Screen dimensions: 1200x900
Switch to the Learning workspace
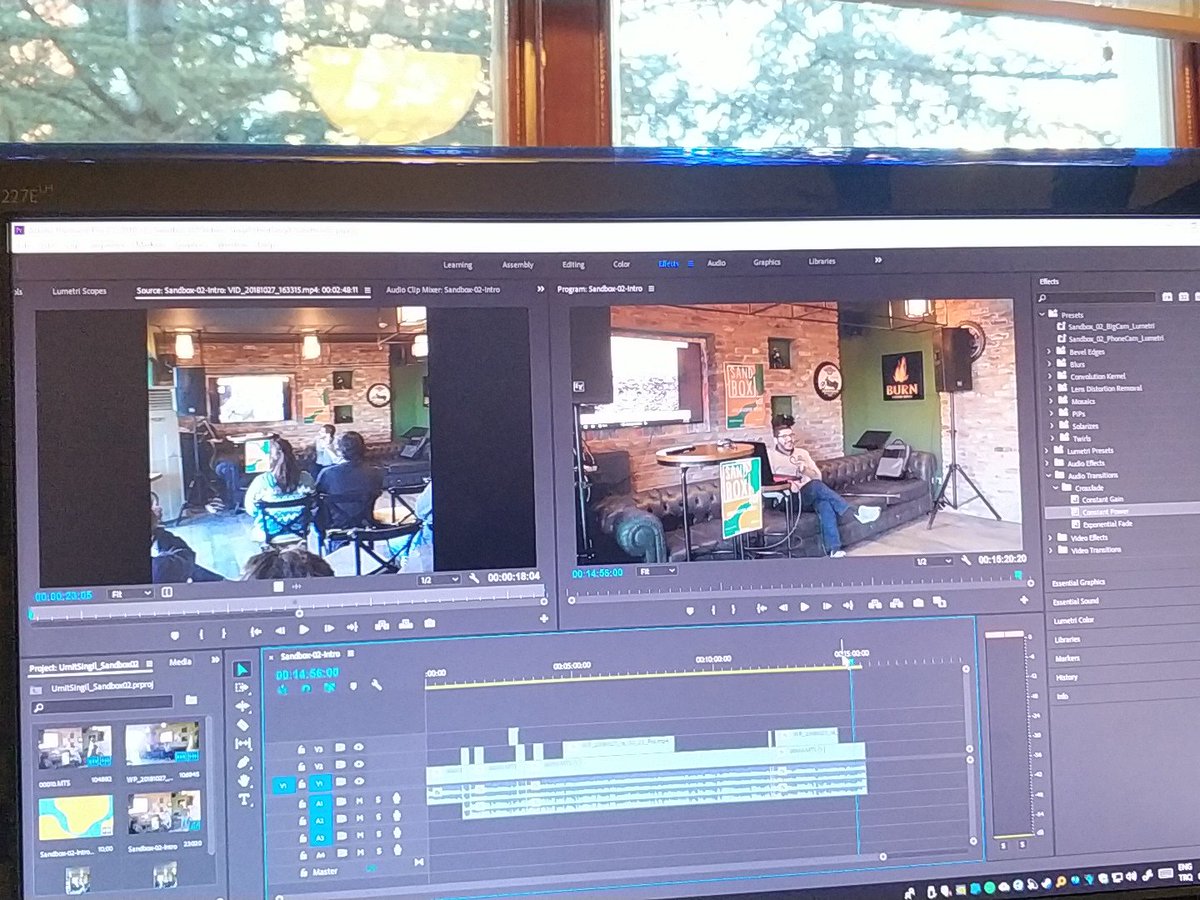458,265
